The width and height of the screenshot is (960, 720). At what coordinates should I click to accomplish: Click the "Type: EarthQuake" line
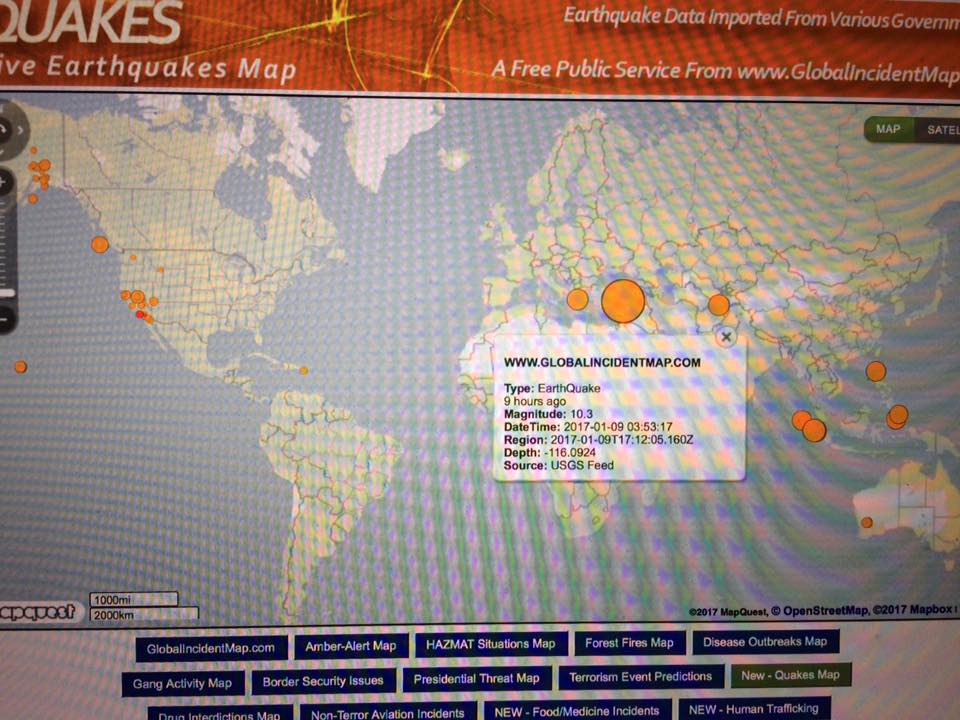pyautogui.click(x=552, y=388)
